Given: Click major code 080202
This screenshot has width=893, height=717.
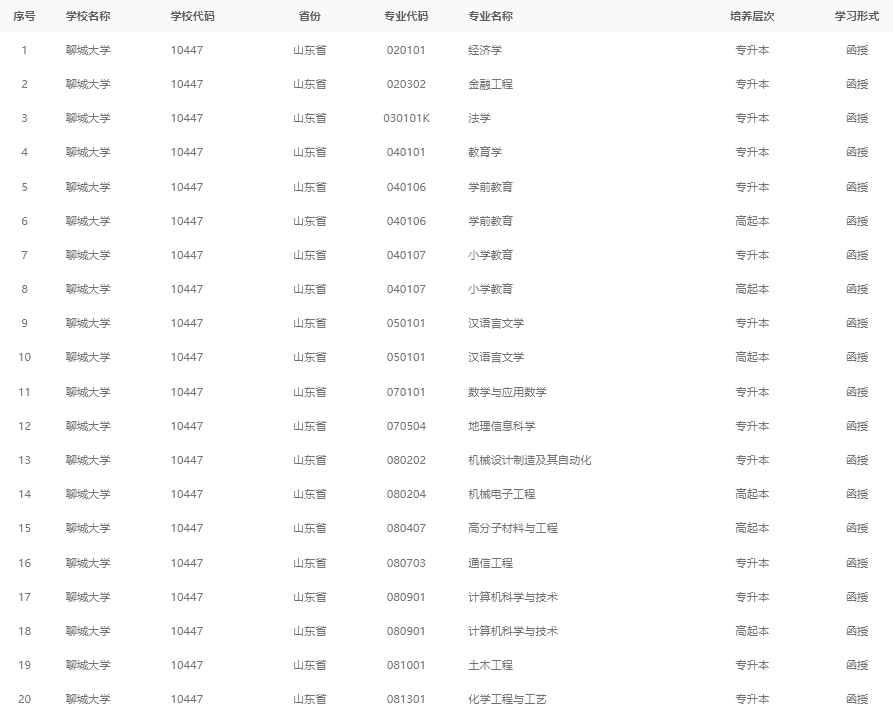Looking at the screenshot, I should point(406,460).
